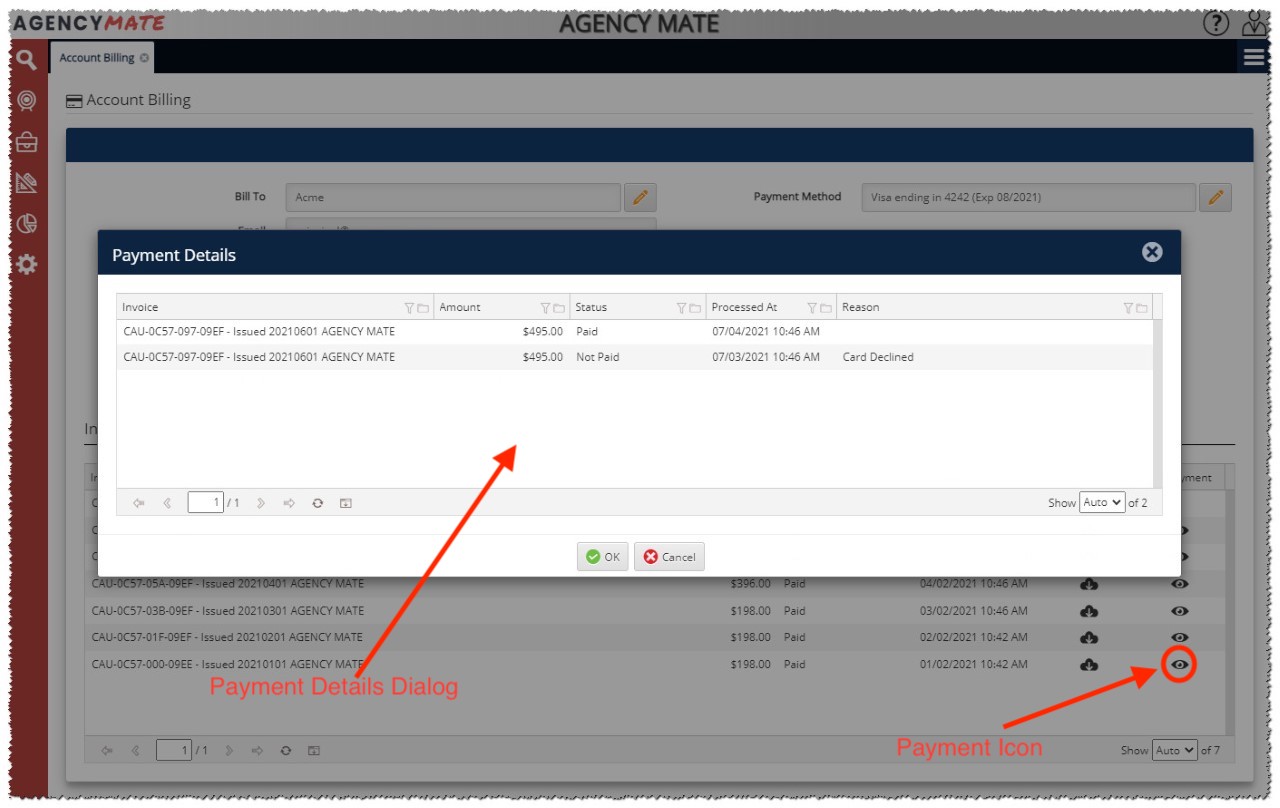This screenshot has height=808, width=1280.
Task: Click the folder icon in Invoice column header
Action: tap(423, 308)
